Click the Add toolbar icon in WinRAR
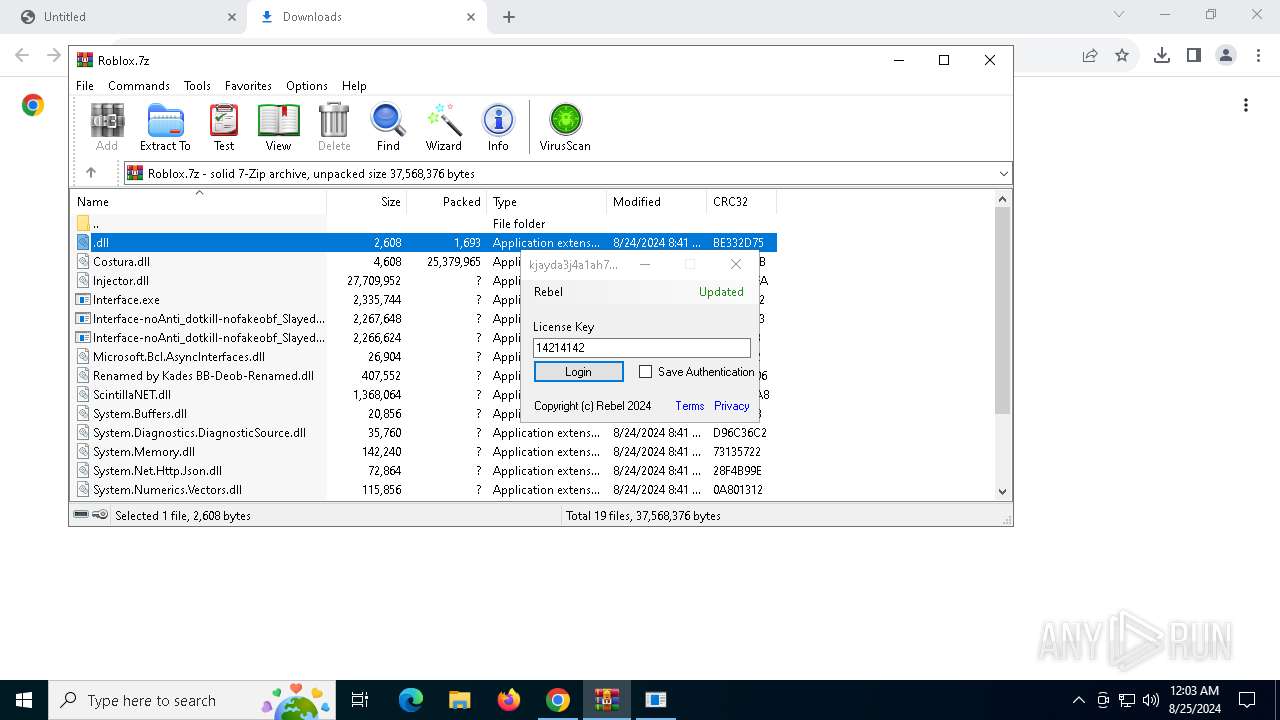This screenshot has width=1280, height=720. [x=107, y=127]
